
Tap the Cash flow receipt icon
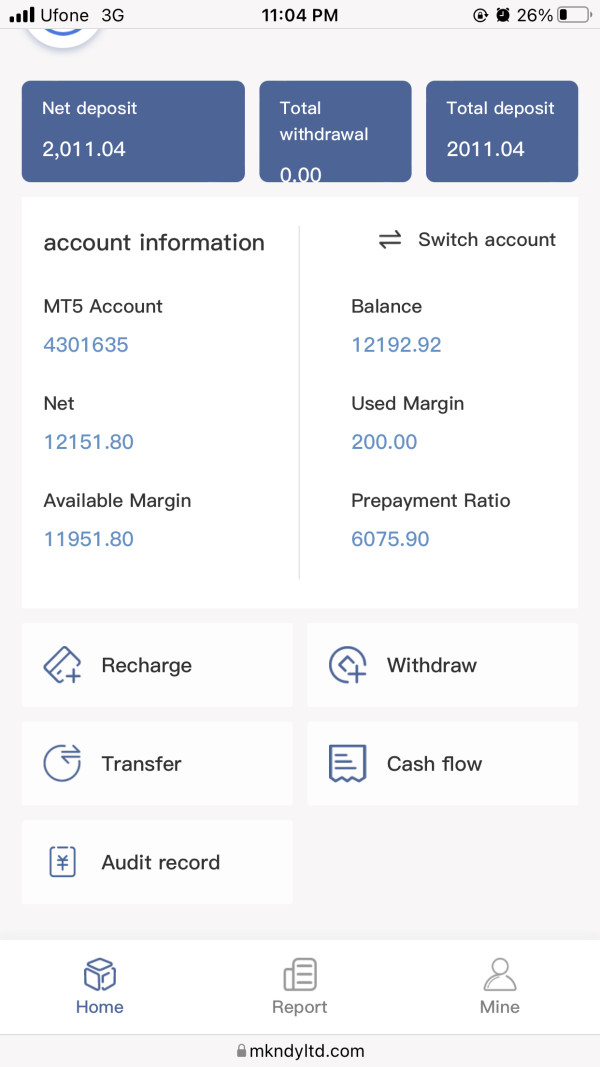click(x=348, y=764)
